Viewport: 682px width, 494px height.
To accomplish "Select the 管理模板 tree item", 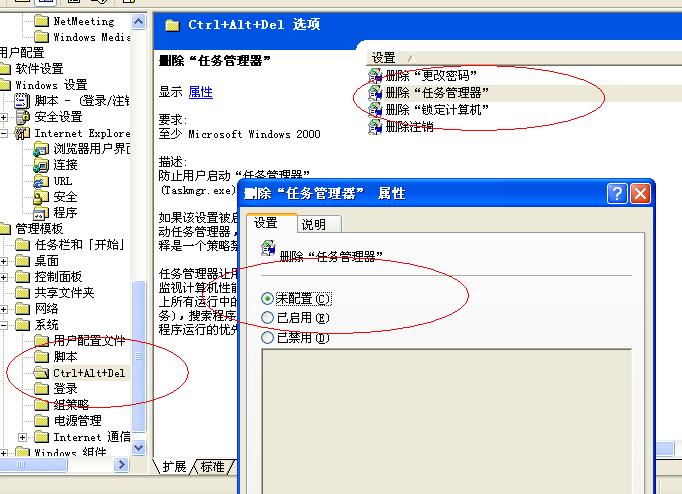I will tap(40, 229).
